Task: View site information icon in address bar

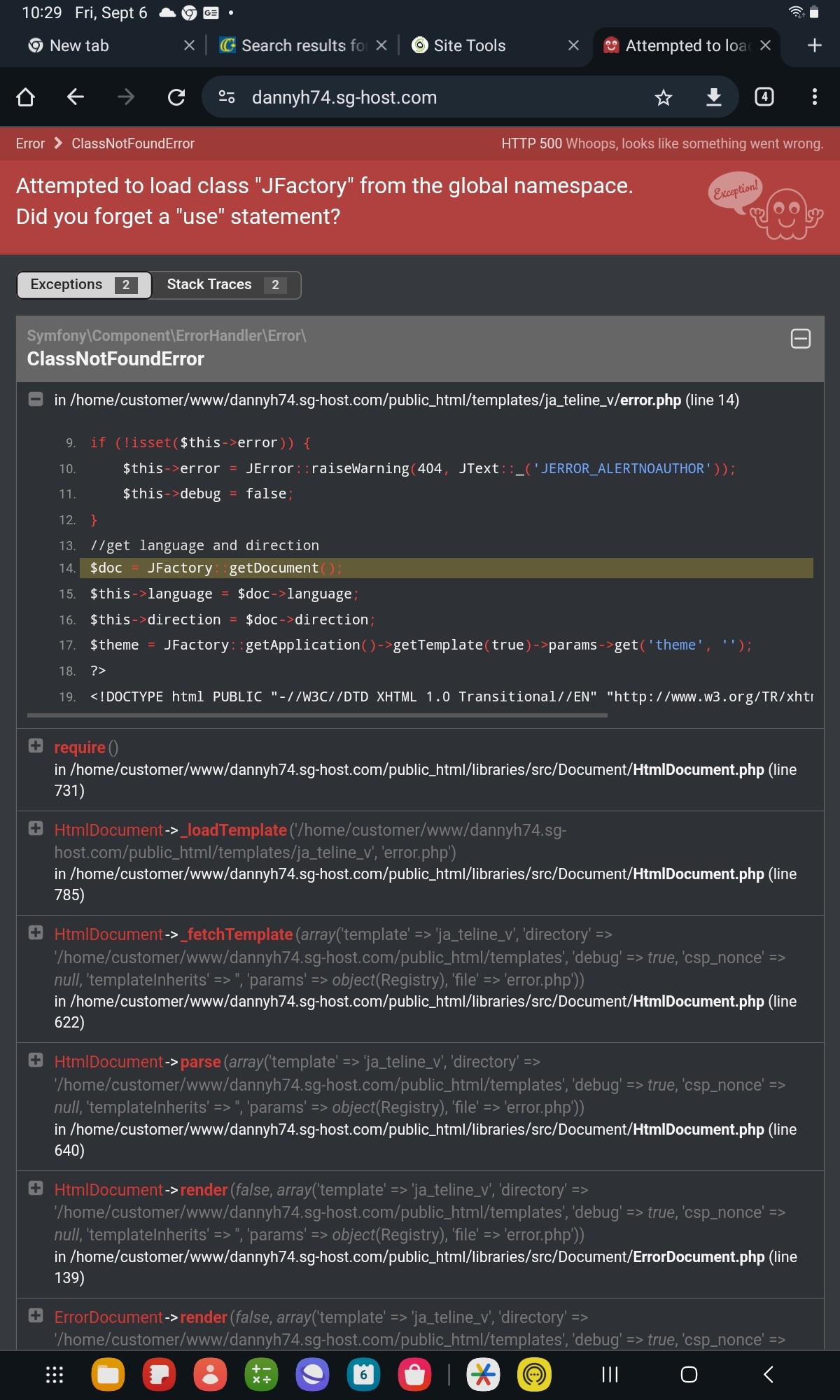Action: coord(227,97)
